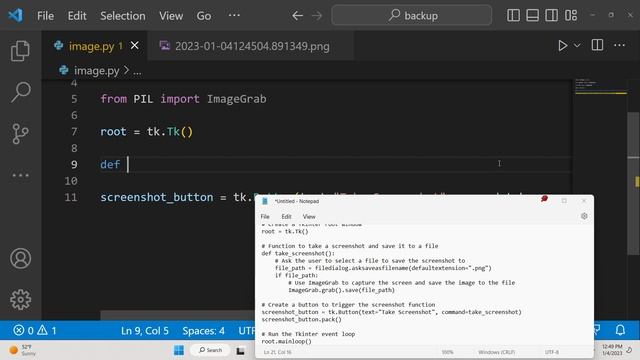Open the Accounts menu in the activity bar
This screenshot has width=640, height=360.
coord(20,258)
